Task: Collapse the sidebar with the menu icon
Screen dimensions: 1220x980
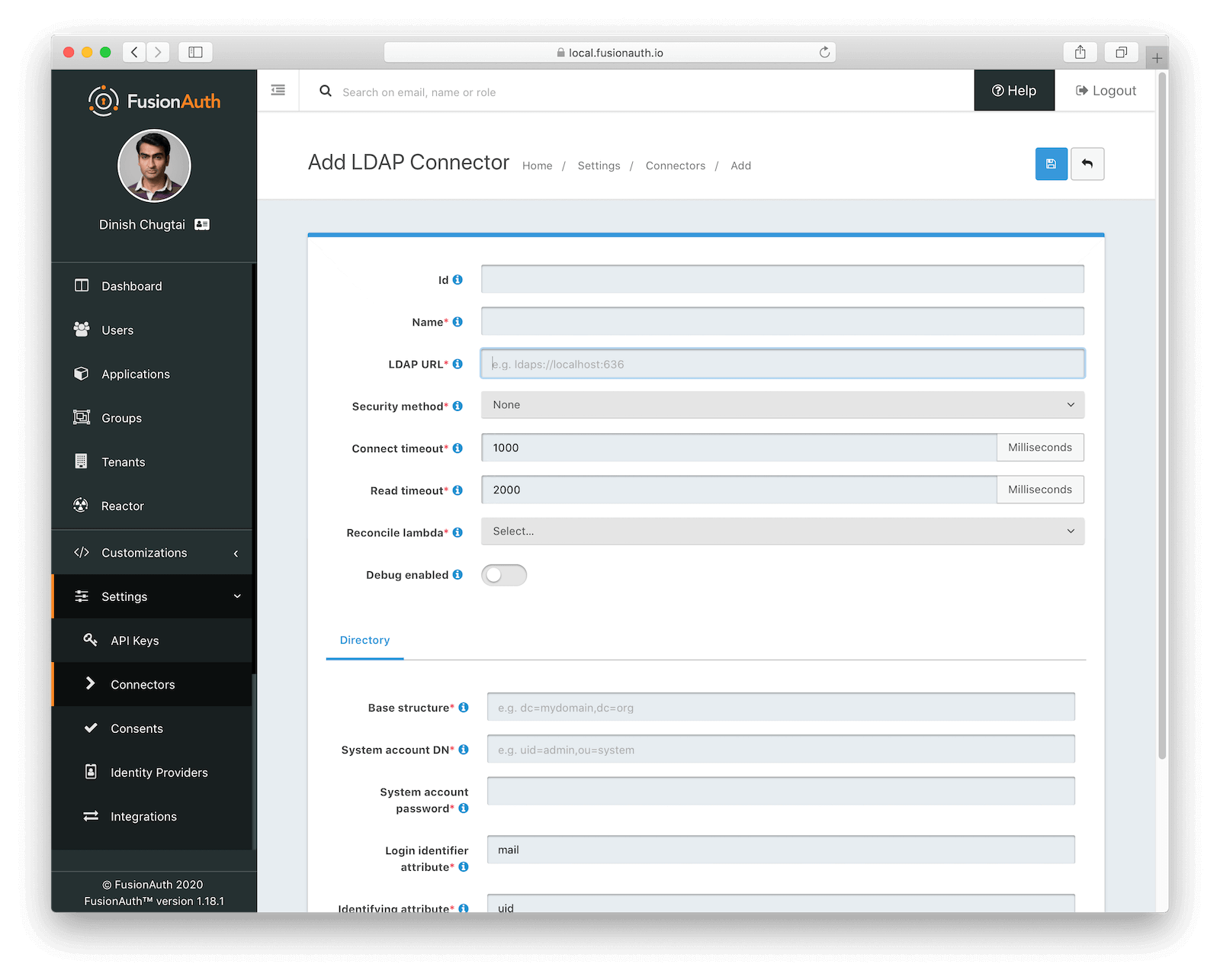Action: click(278, 90)
